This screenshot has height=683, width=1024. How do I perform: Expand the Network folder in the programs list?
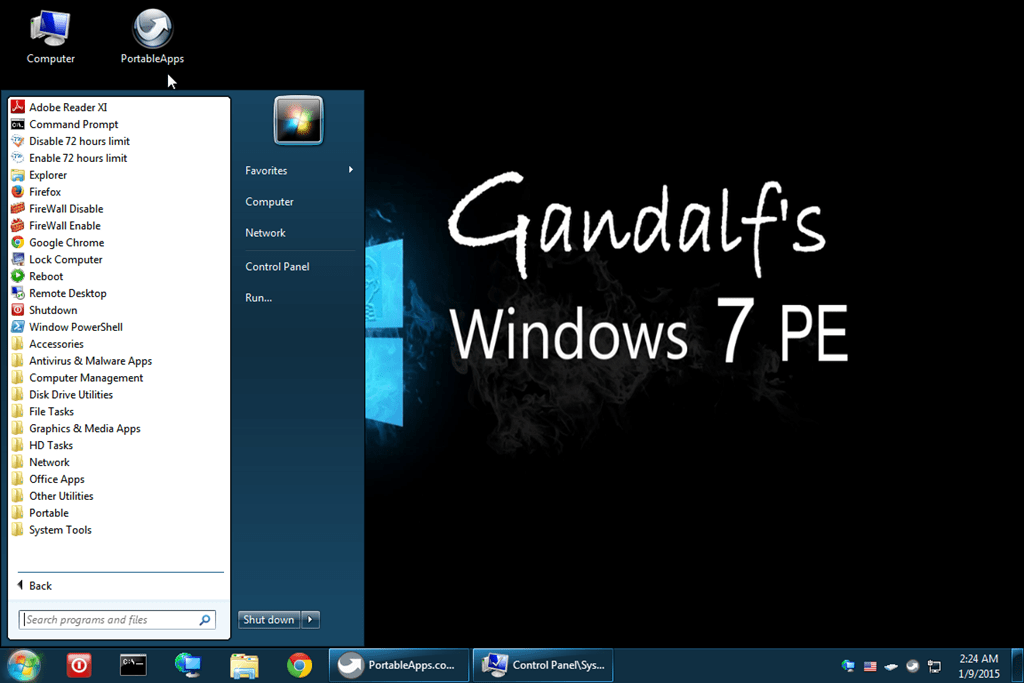(x=40, y=462)
